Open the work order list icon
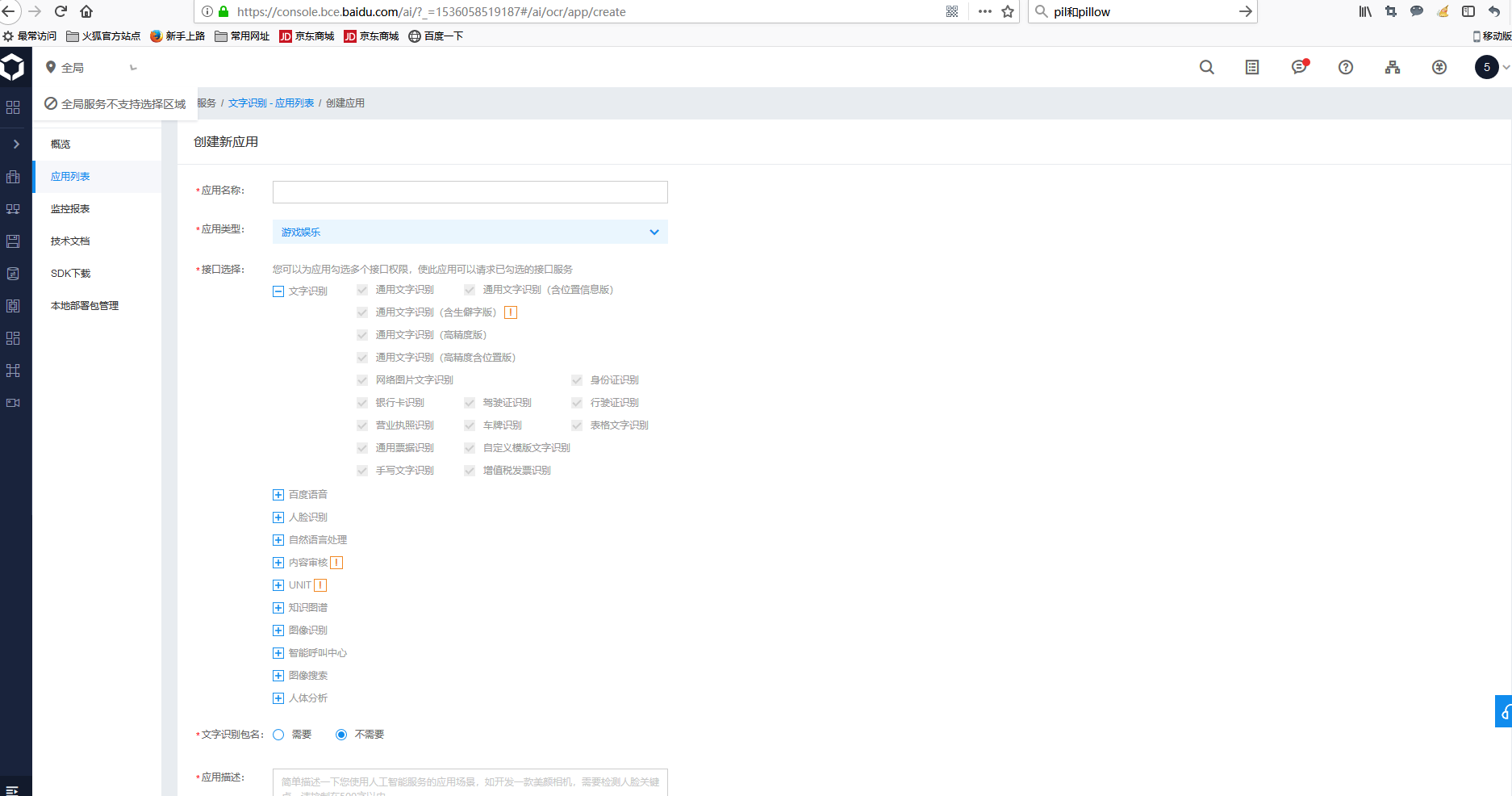Screen dimensions: 1512x796 1252,68
